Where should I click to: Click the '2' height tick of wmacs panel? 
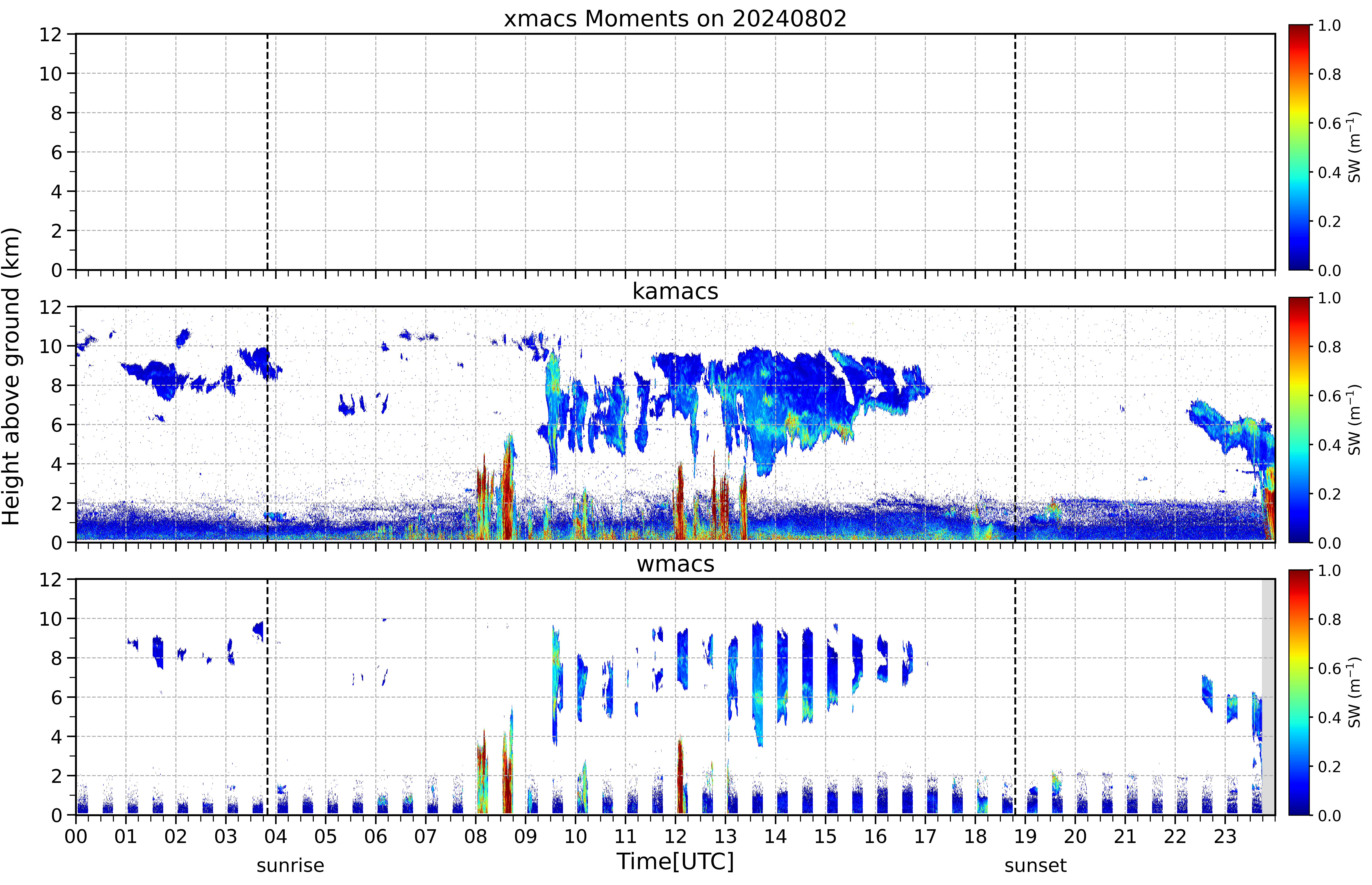click(x=56, y=776)
